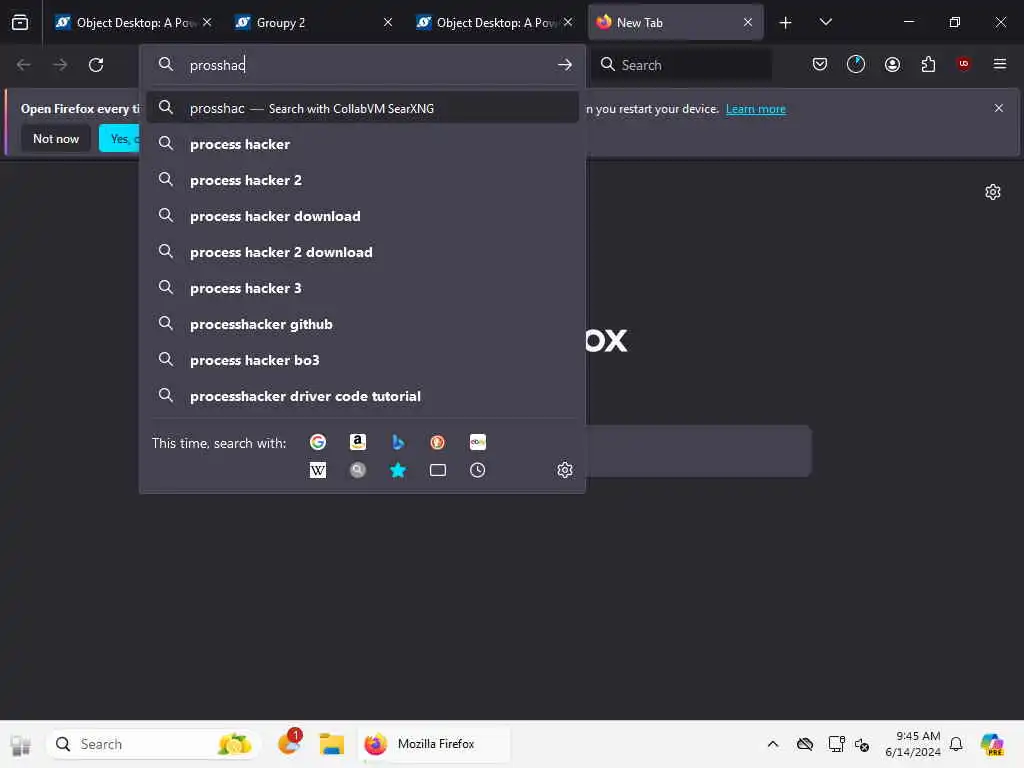Choose suggestion "process hacker download"
1024x768 pixels.
362,216
